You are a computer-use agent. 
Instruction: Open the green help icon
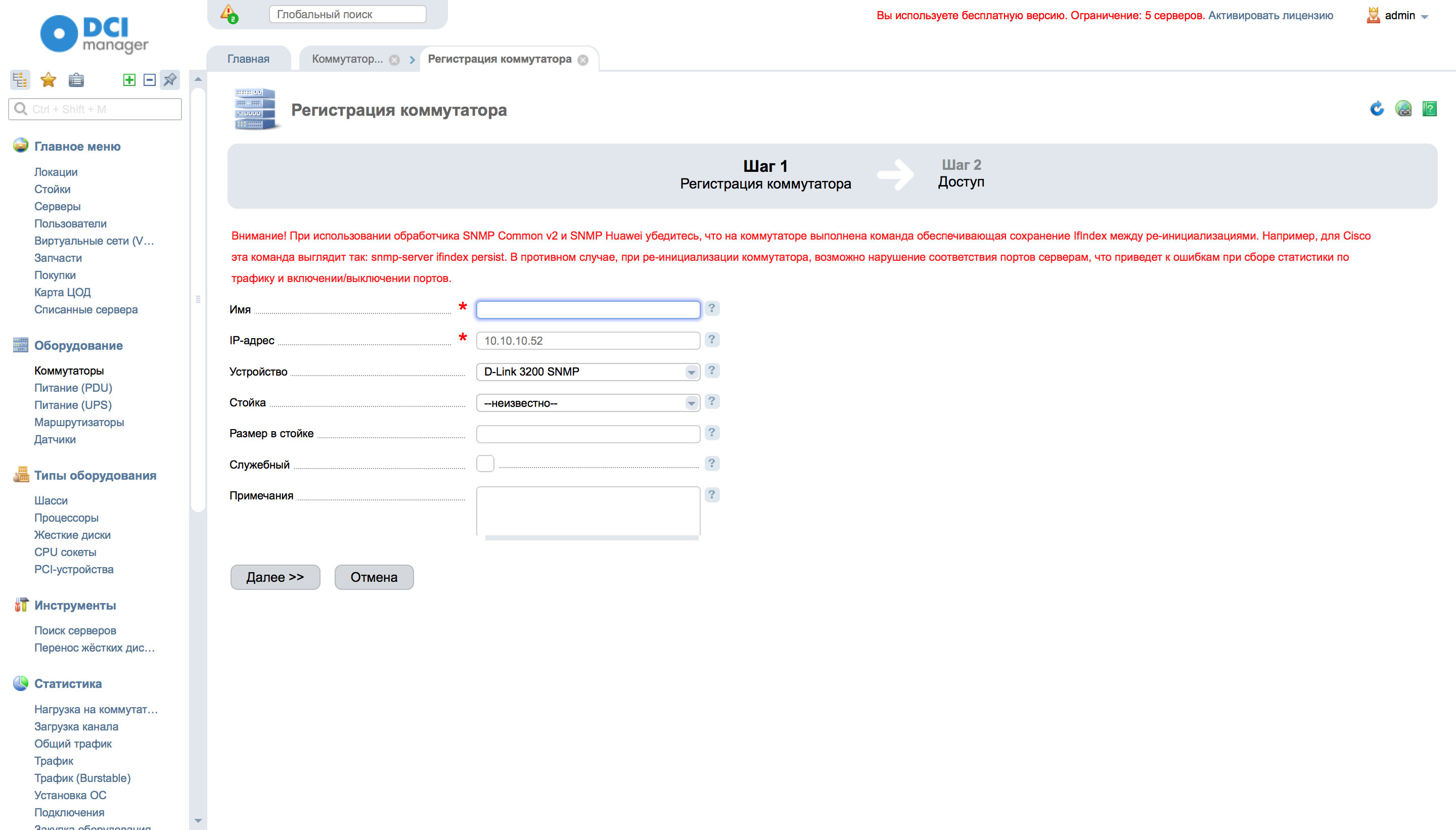click(1429, 108)
